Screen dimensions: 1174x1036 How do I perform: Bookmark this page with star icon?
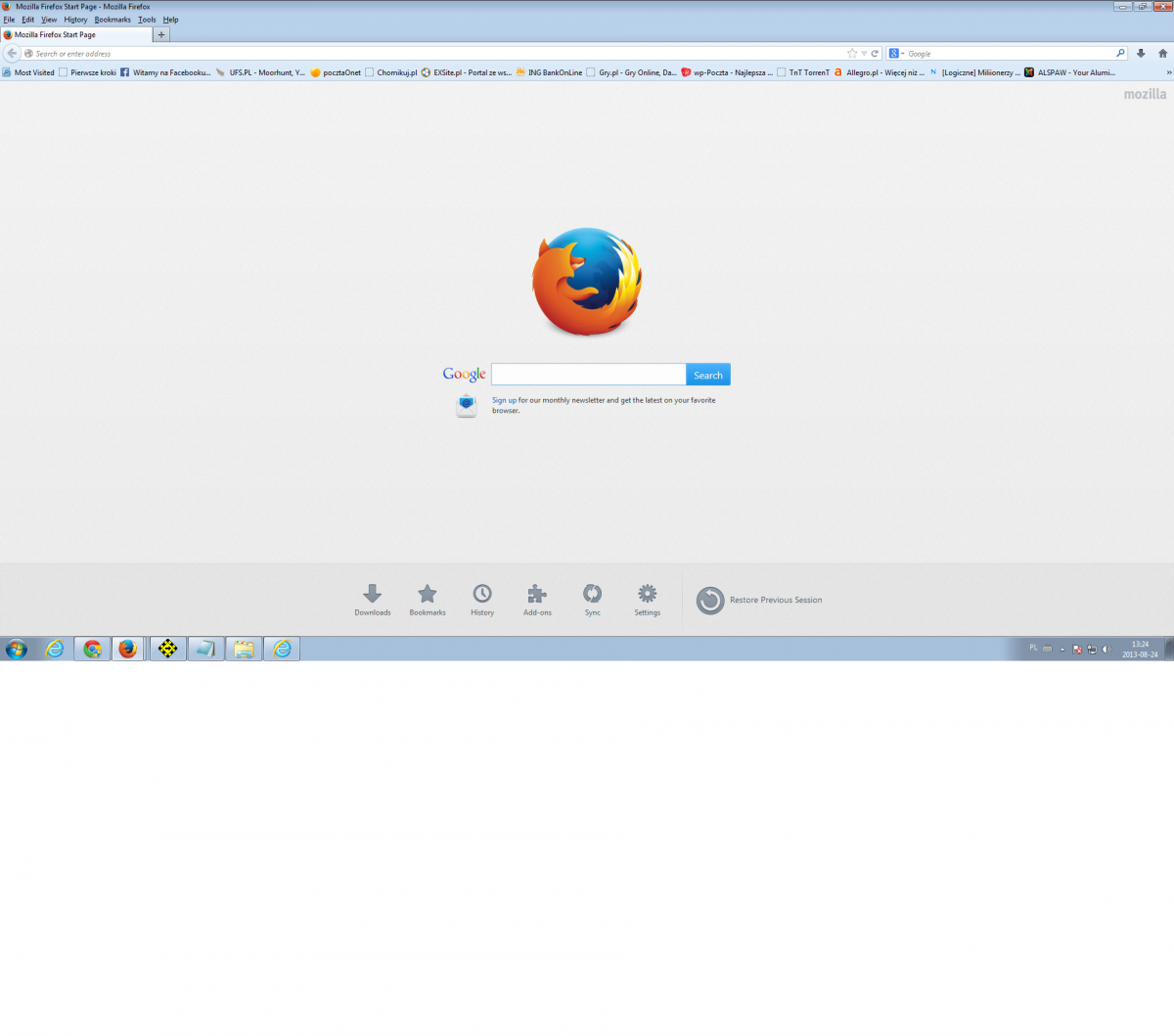coord(852,54)
